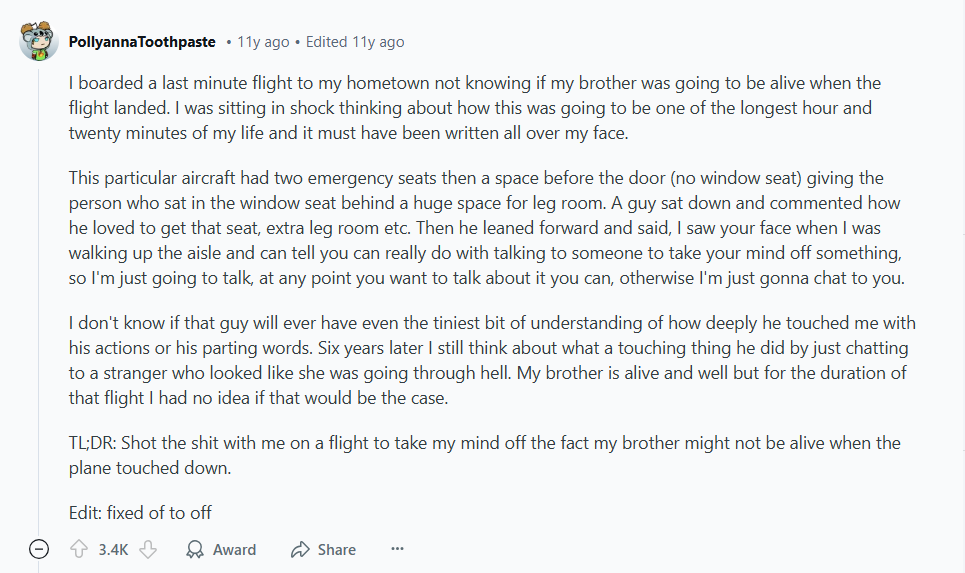The height and width of the screenshot is (573, 965).
Task: Click the "Edit: fixed of to off" line
Action: point(140,513)
